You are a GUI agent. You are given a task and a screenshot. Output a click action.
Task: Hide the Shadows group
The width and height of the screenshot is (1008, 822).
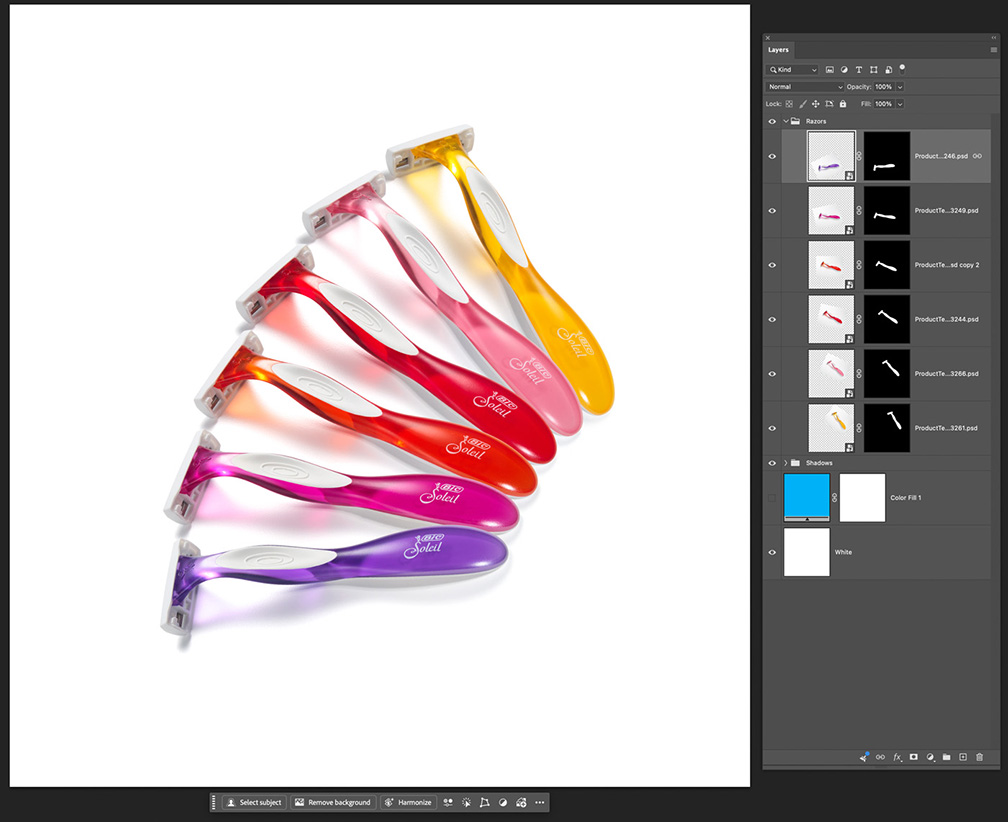click(772, 463)
